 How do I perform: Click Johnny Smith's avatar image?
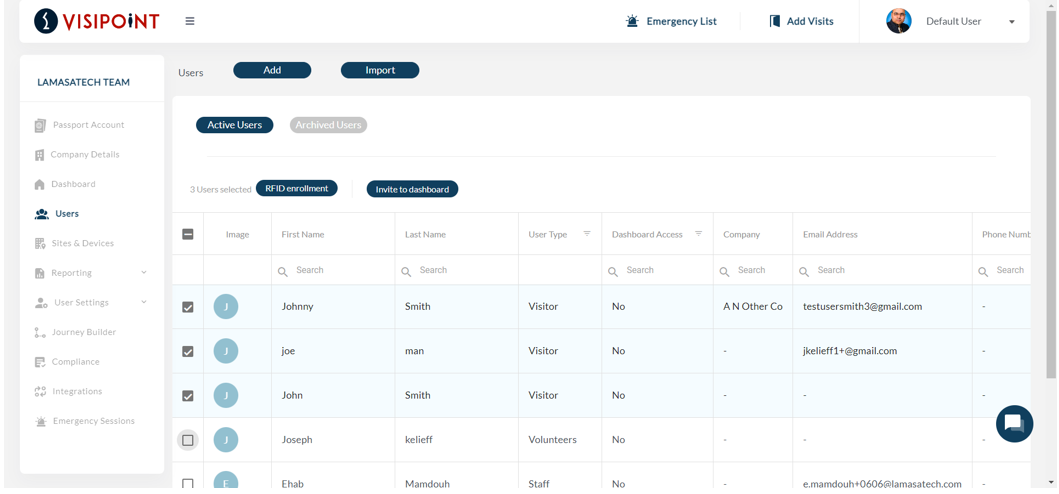click(x=226, y=307)
